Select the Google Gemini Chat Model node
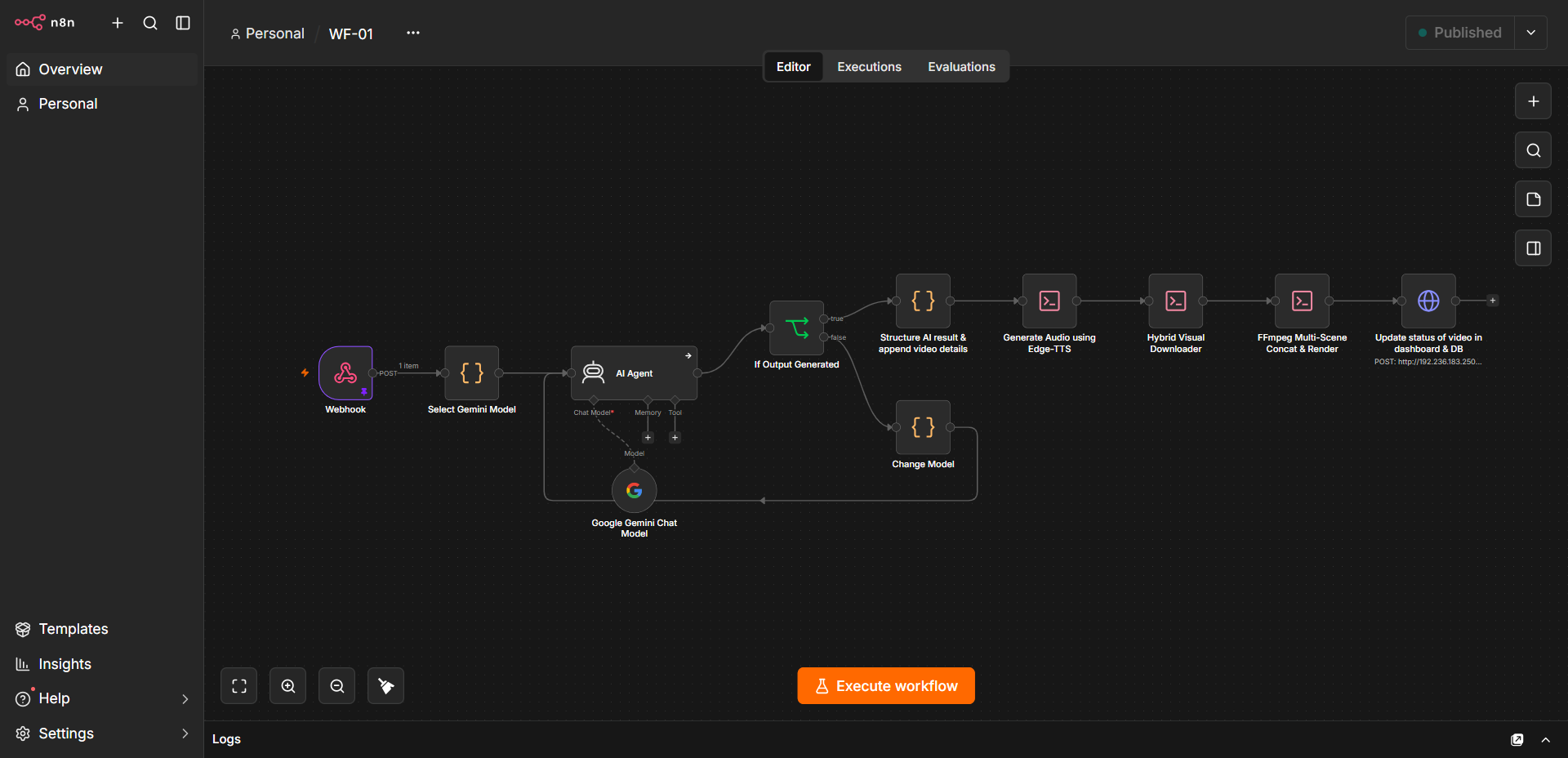This screenshot has width=1568, height=758. tap(635, 490)
